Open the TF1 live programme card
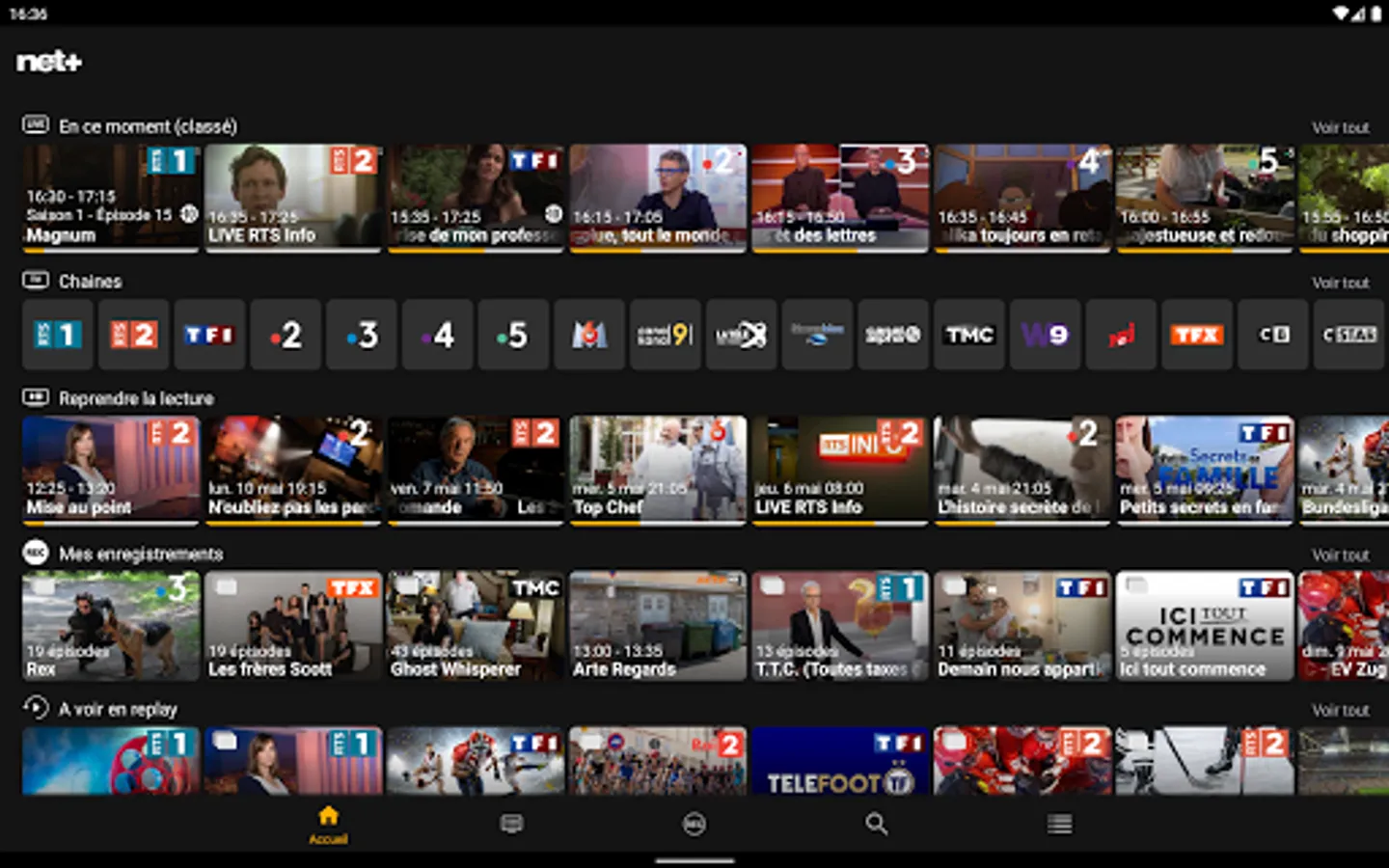This screenshot has width=1389, height=868. [x=476, y=199]
